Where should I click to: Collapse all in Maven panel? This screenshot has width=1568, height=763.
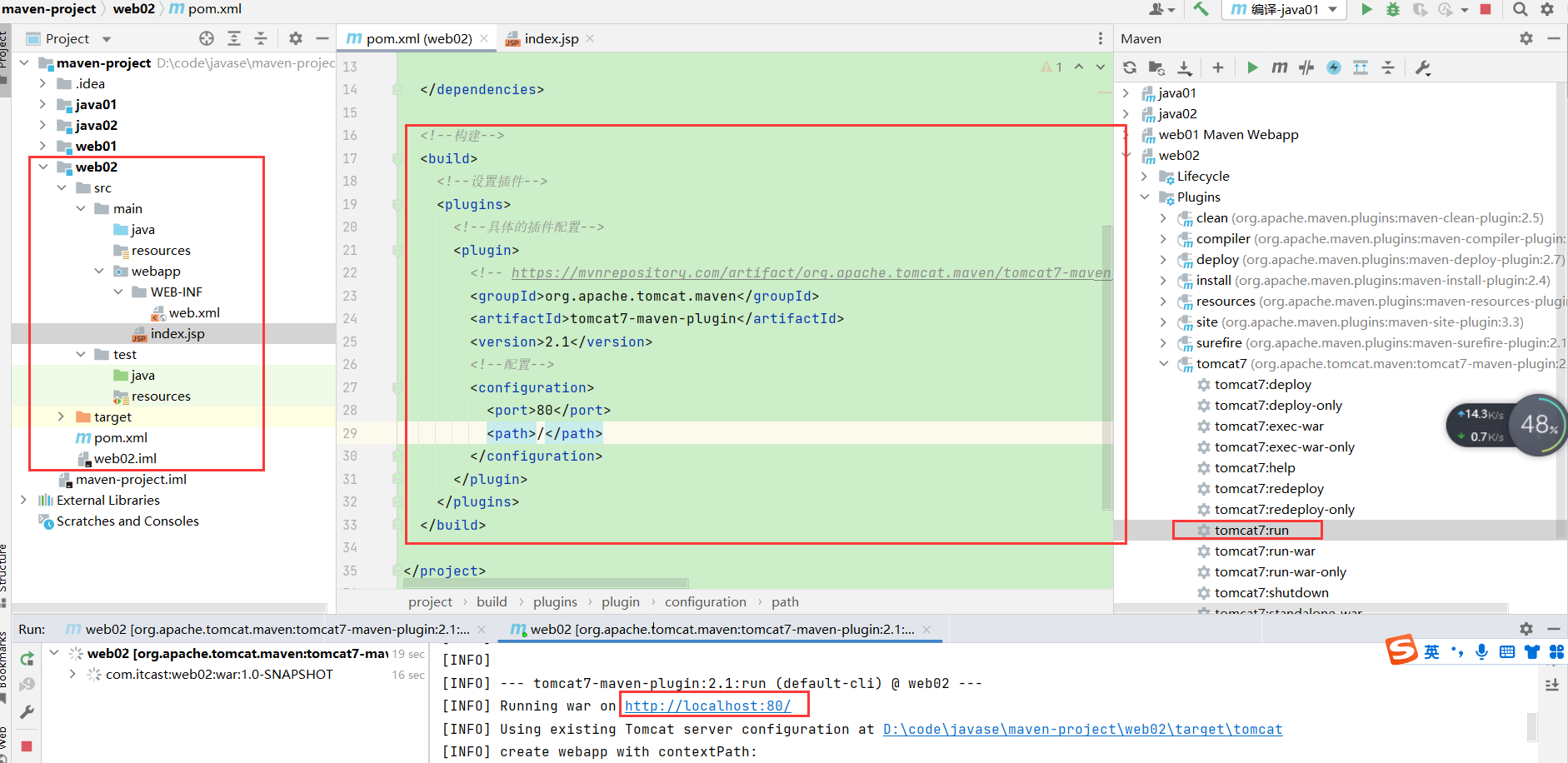(x=1388, y=67)
